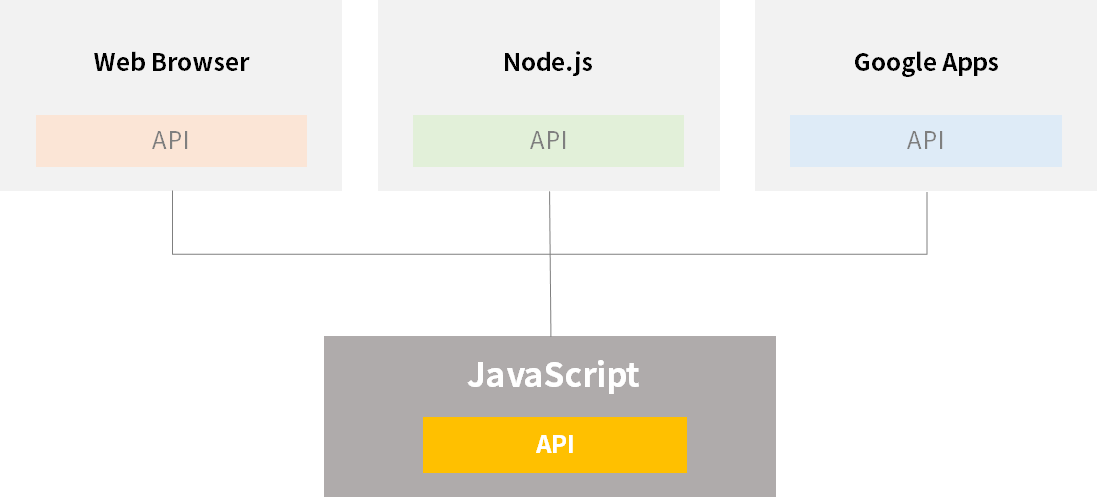Screen dimensions: 1097x497
Task: Select the blue API block under Google Apps
Action: [926, 141]
